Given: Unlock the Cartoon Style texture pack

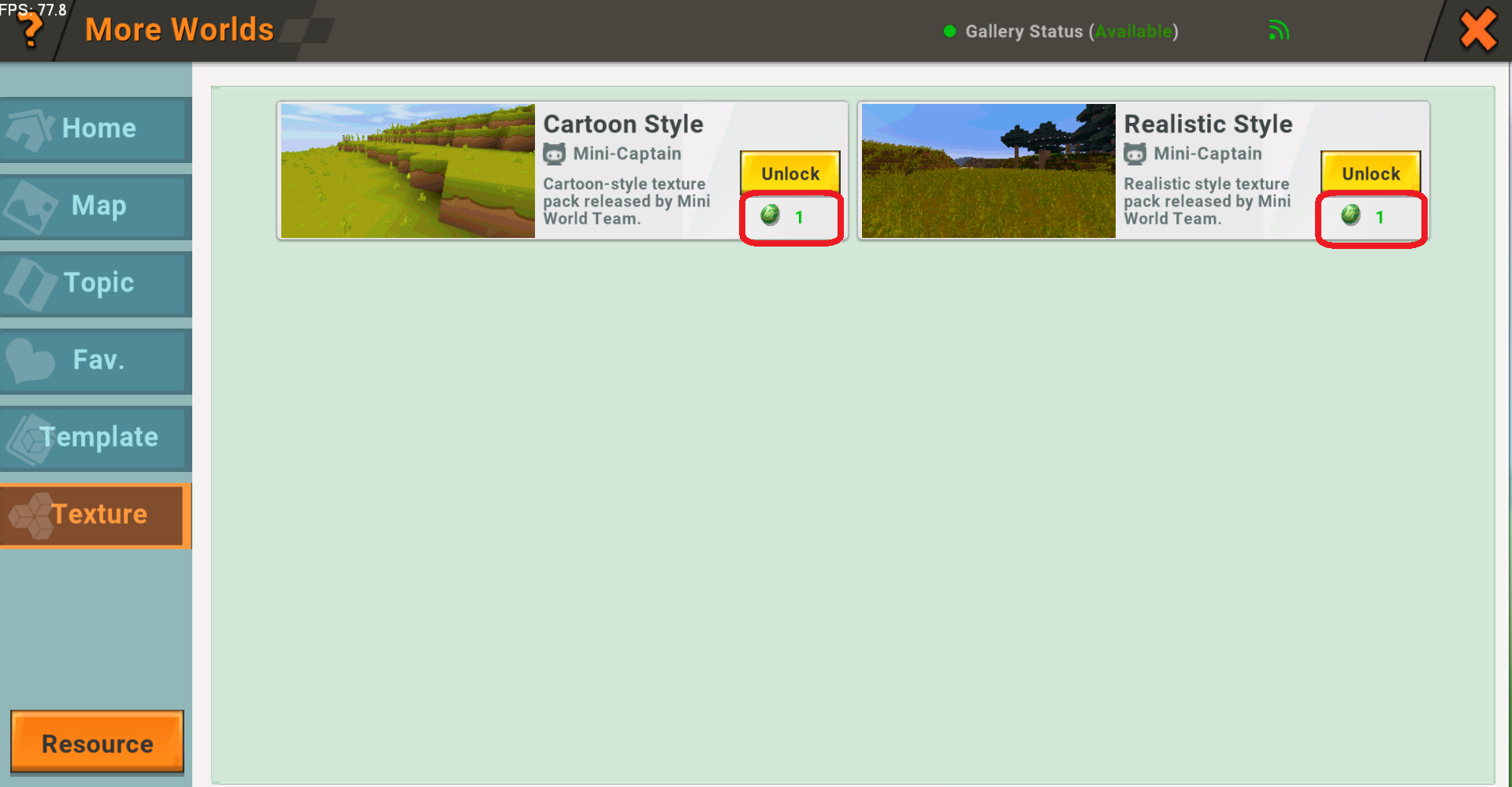Looking at the screenshot, I should click(x=790, y=173).
